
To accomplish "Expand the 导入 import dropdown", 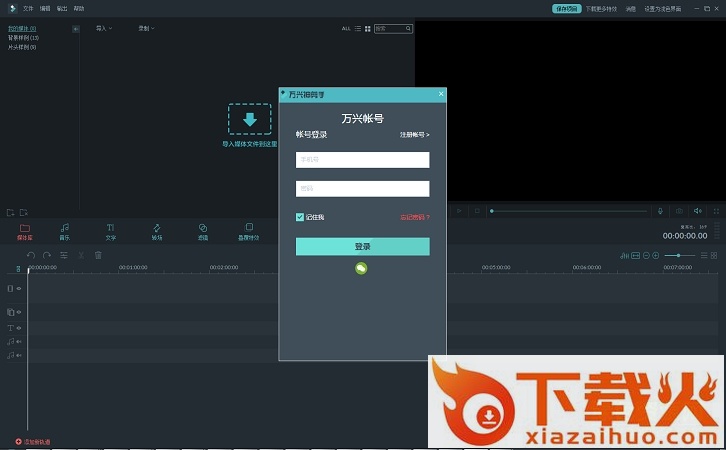I will coord(103,29).
